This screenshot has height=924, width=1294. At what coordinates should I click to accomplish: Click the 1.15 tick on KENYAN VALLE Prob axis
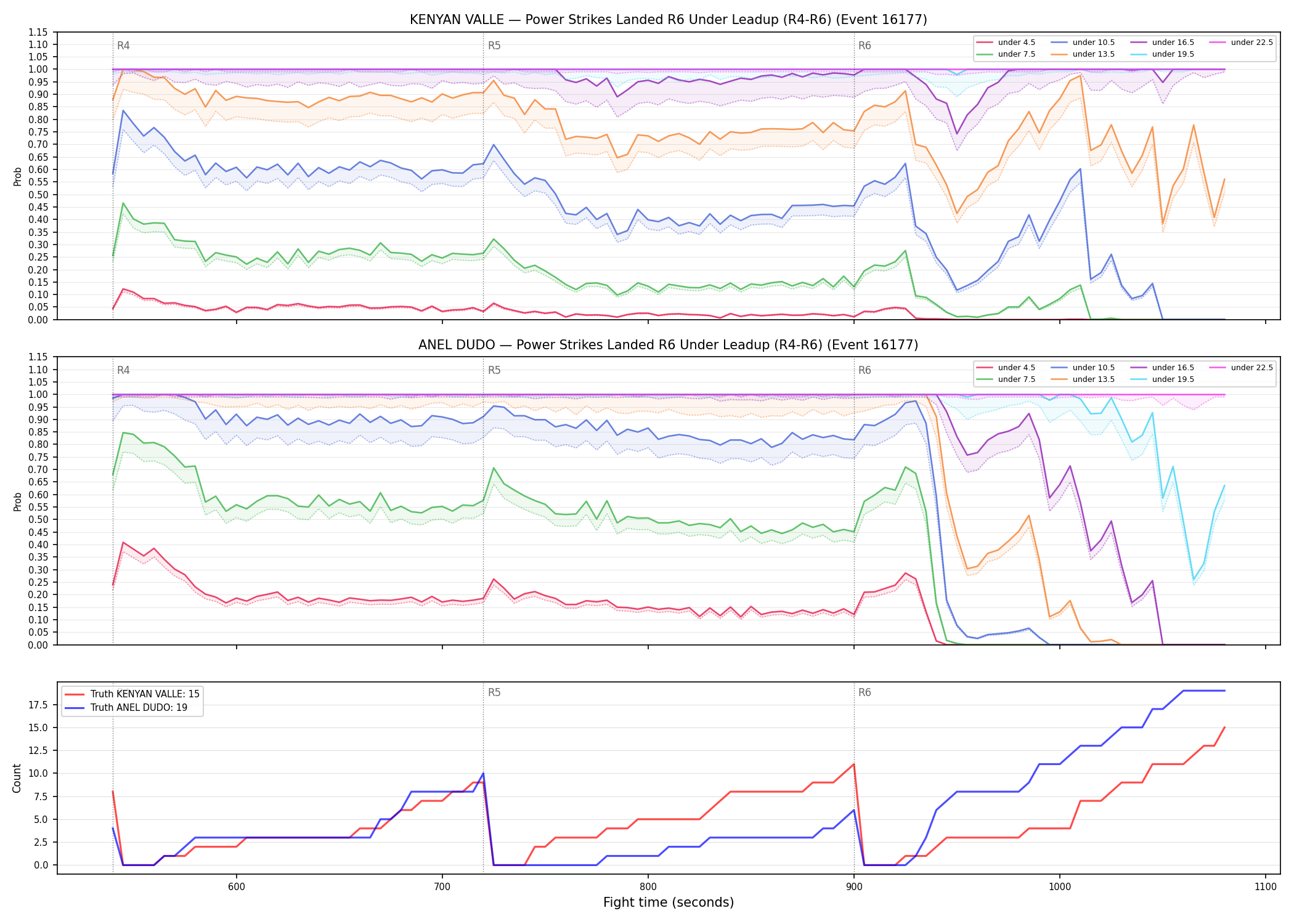pos(39,32)
